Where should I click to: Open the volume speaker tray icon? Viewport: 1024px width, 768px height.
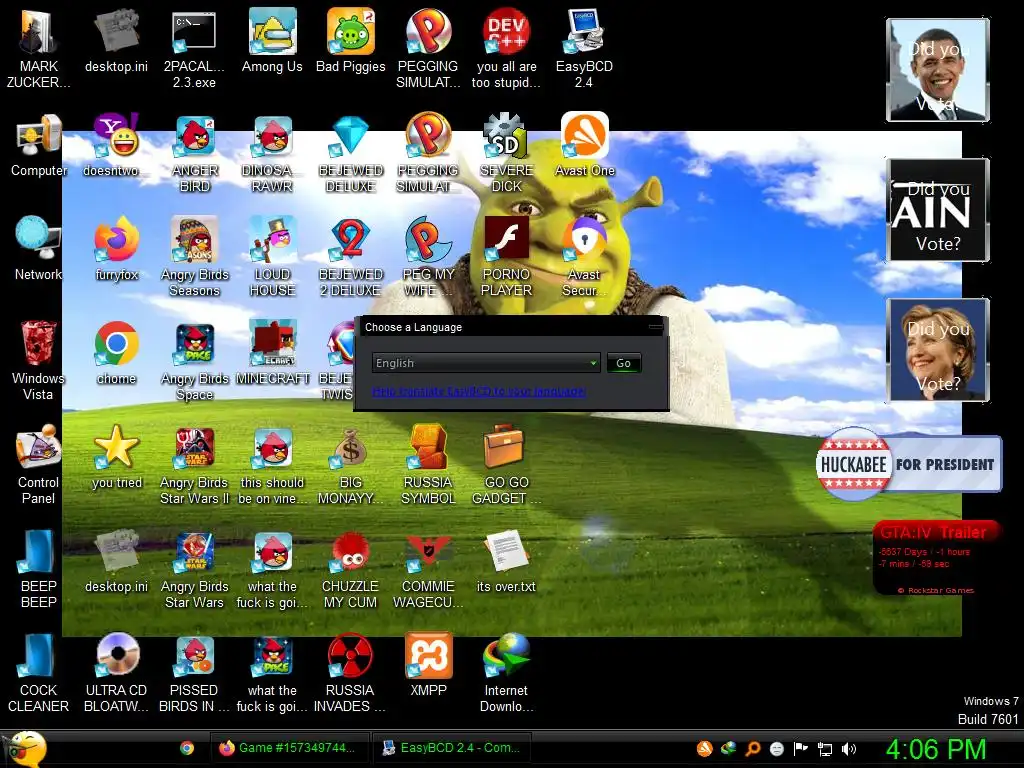tap(849, 748)
